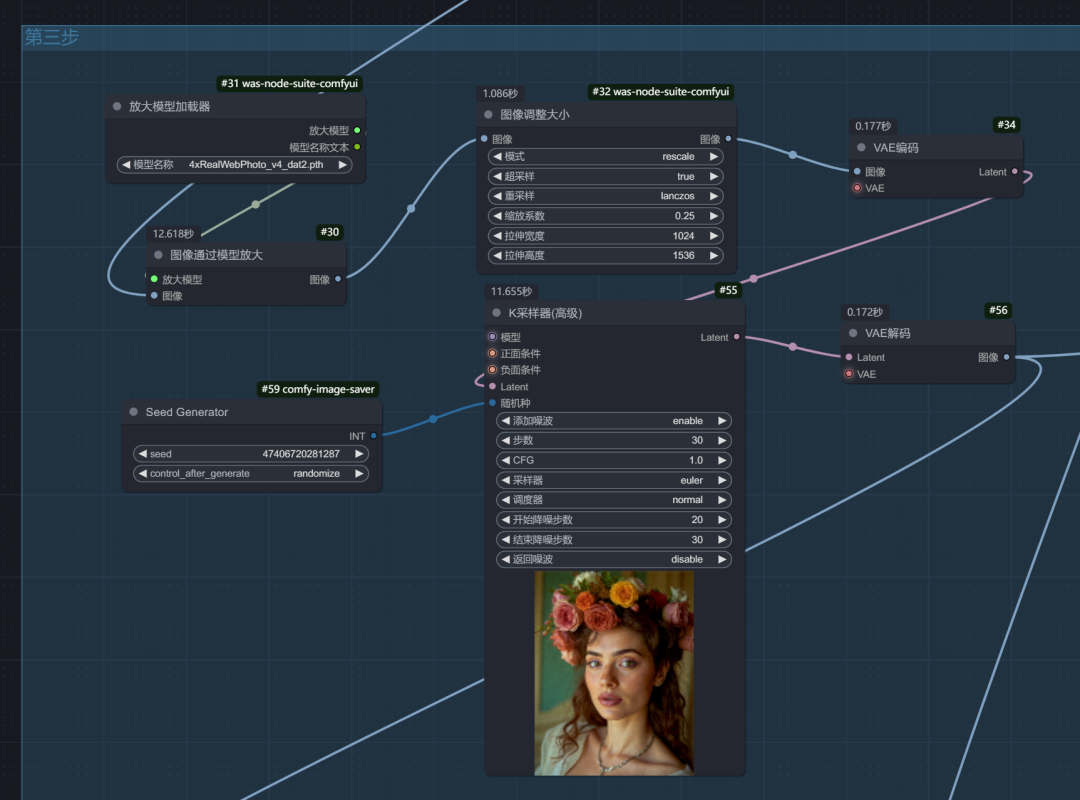Click 负面条件 input port

(x=492, y=370)
